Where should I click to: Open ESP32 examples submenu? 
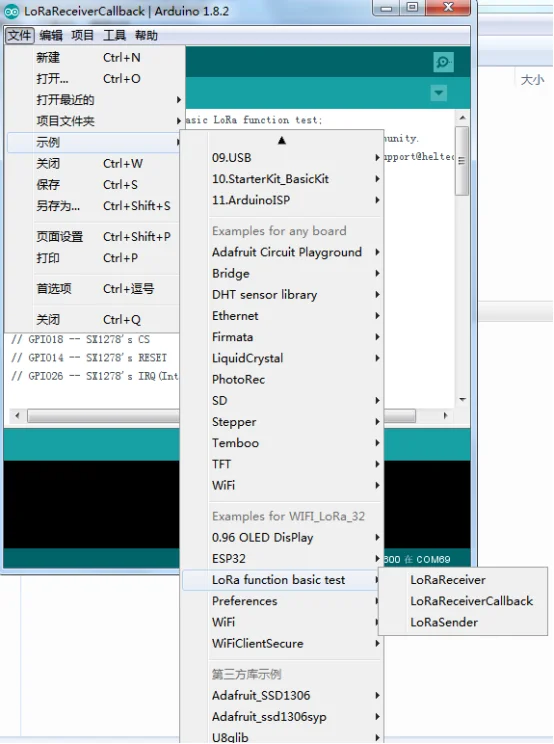point(282,558)
